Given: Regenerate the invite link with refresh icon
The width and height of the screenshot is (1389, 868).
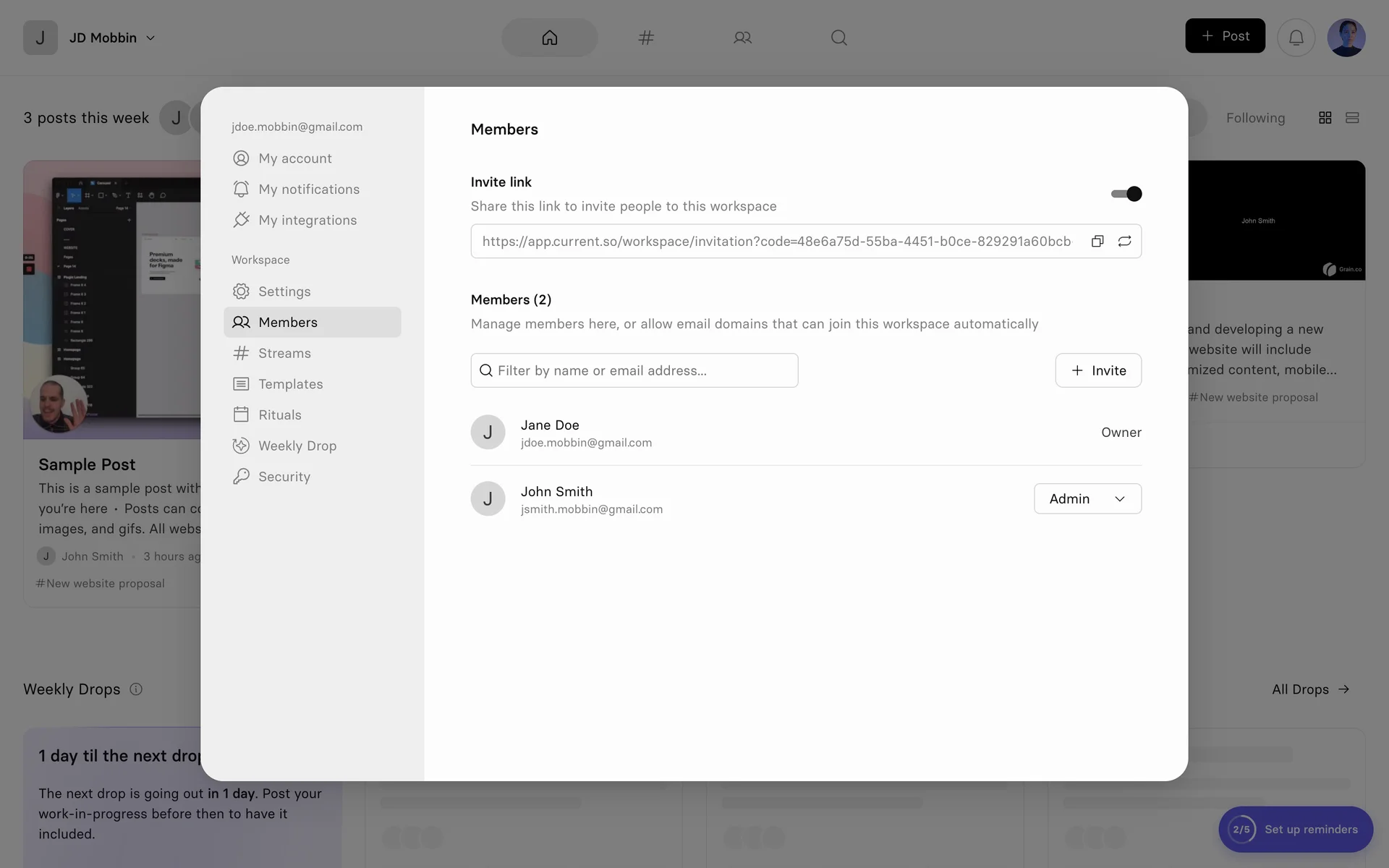Looking at the screenshot, I should pyautogui.click(x=1124, y=241).
